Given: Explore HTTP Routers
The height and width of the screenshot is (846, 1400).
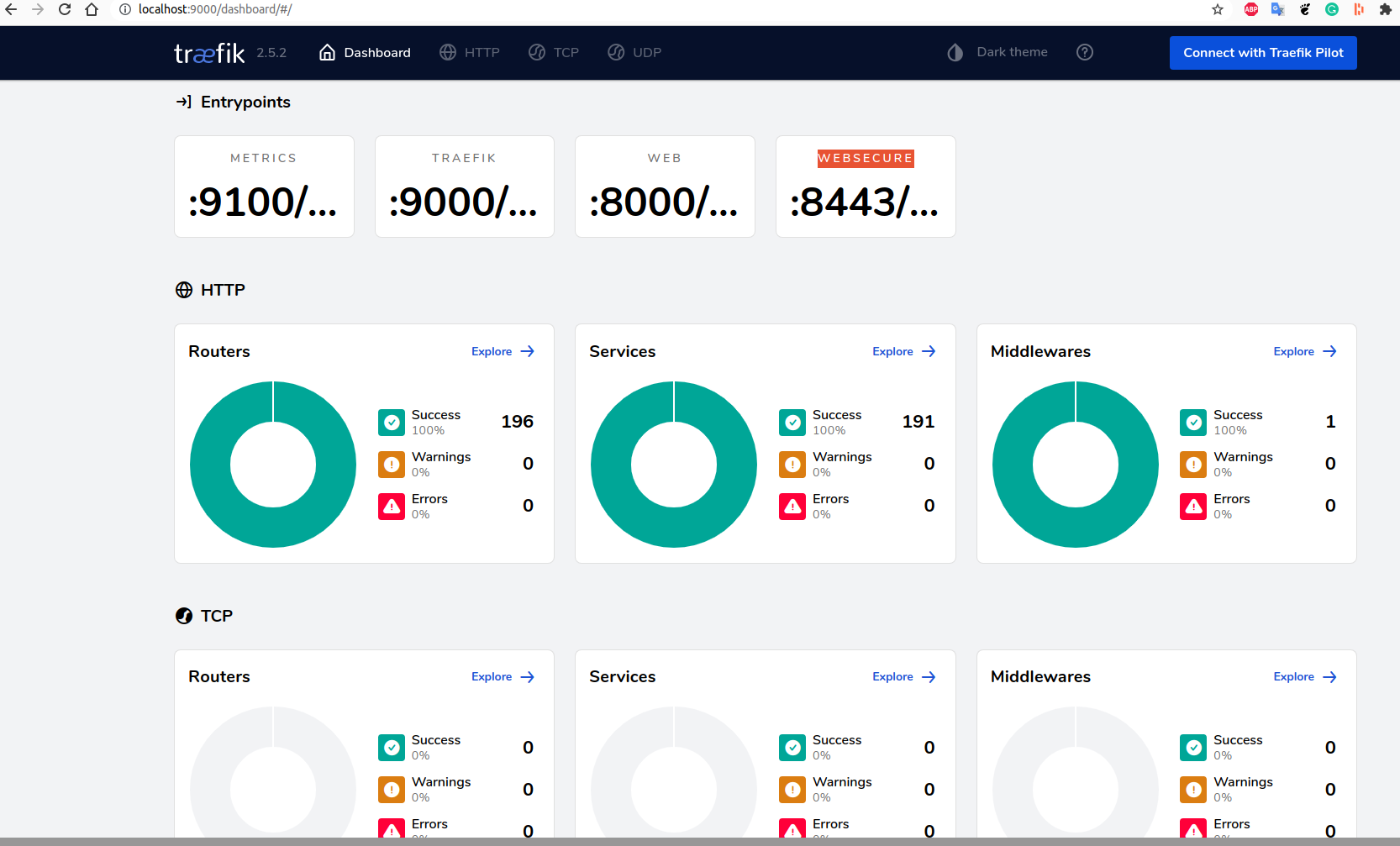Looking at the screenshot, I should pyautogui.click(x=502, y=351).
